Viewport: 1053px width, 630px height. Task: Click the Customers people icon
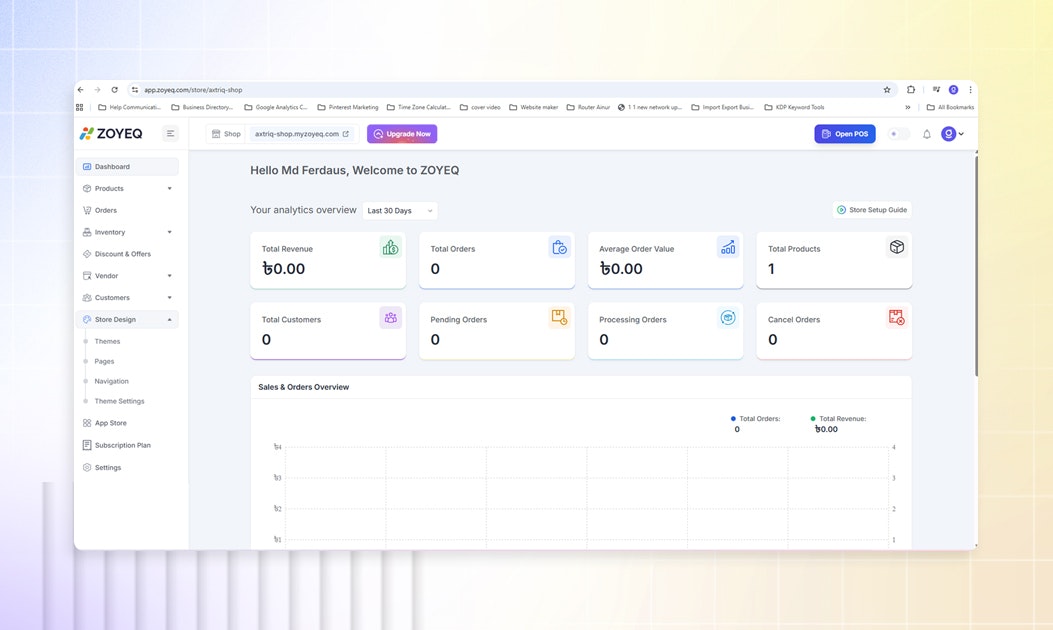click(87, 298)
